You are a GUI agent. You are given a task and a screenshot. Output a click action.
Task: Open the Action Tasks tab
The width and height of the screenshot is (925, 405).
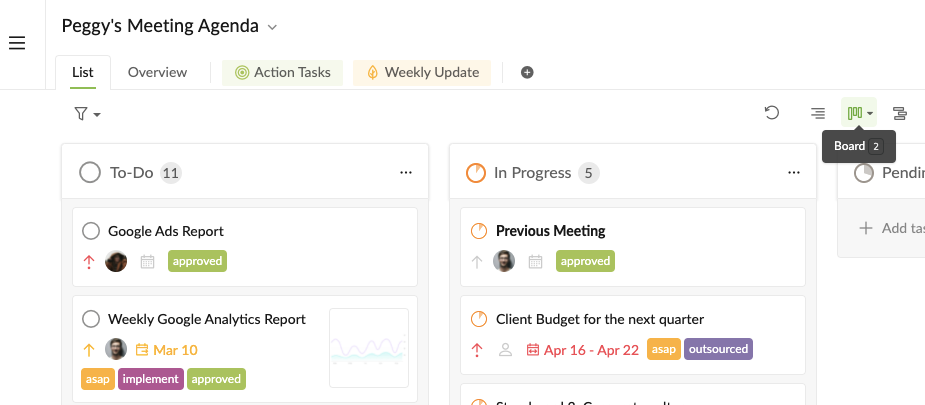pos(283,73)
